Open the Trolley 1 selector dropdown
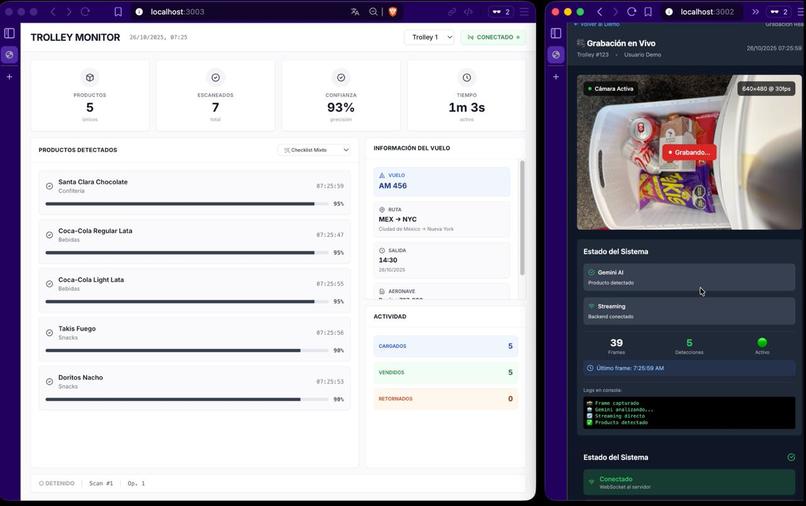 (x=430, y=37)
